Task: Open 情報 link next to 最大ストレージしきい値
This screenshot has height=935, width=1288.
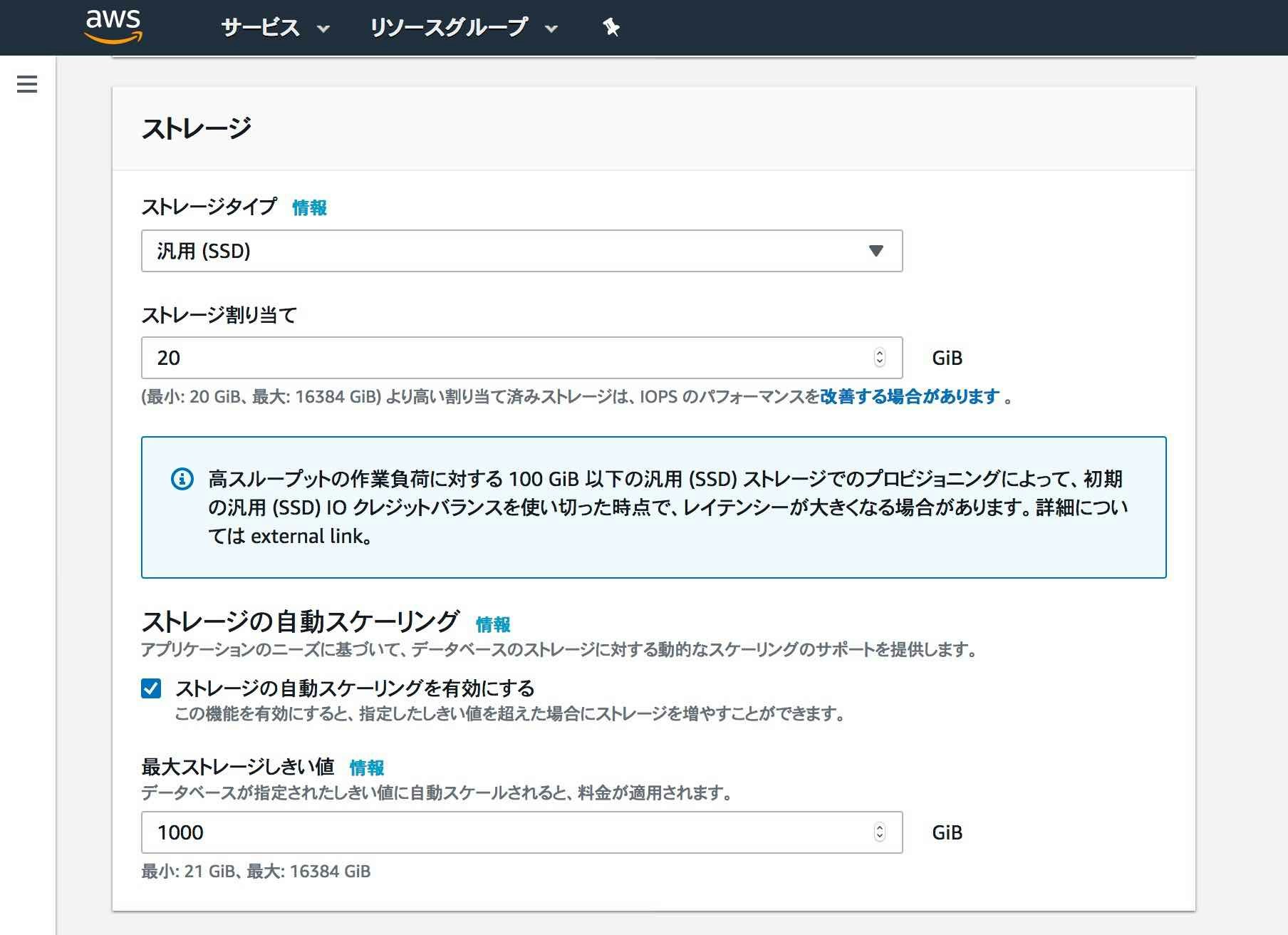Action: (367, 768)
